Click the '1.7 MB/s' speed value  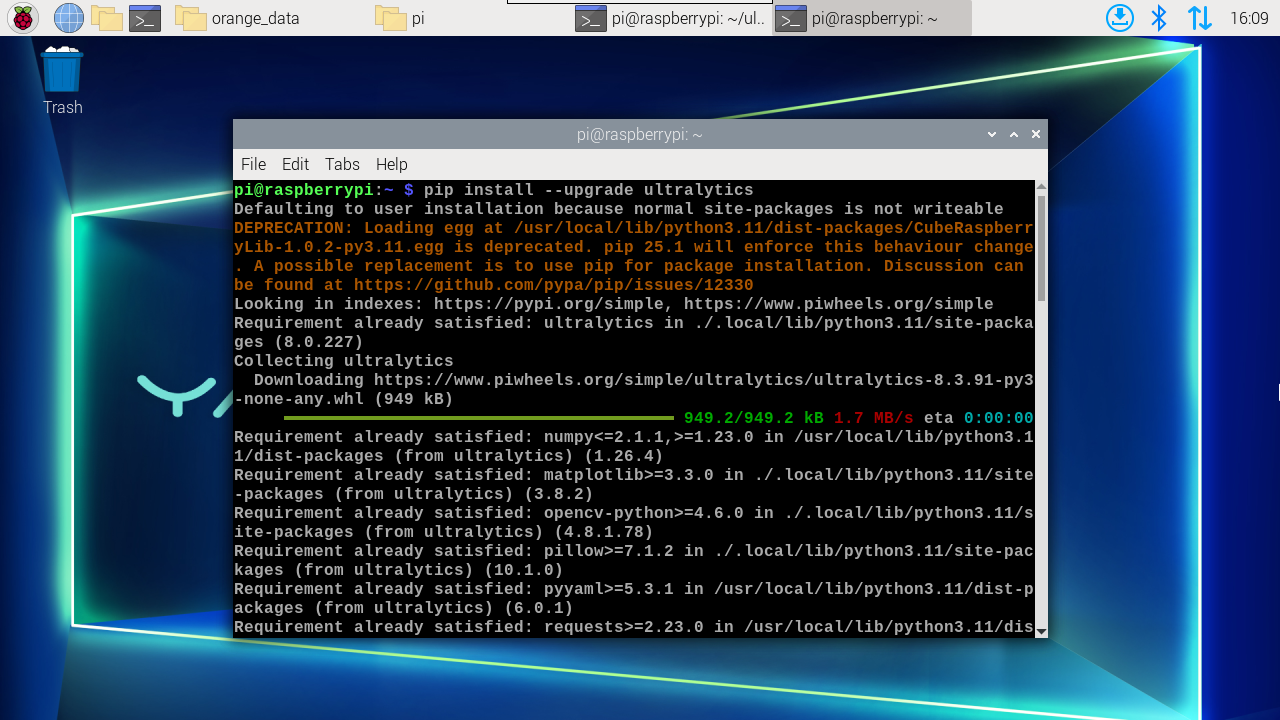coord(874,418)
